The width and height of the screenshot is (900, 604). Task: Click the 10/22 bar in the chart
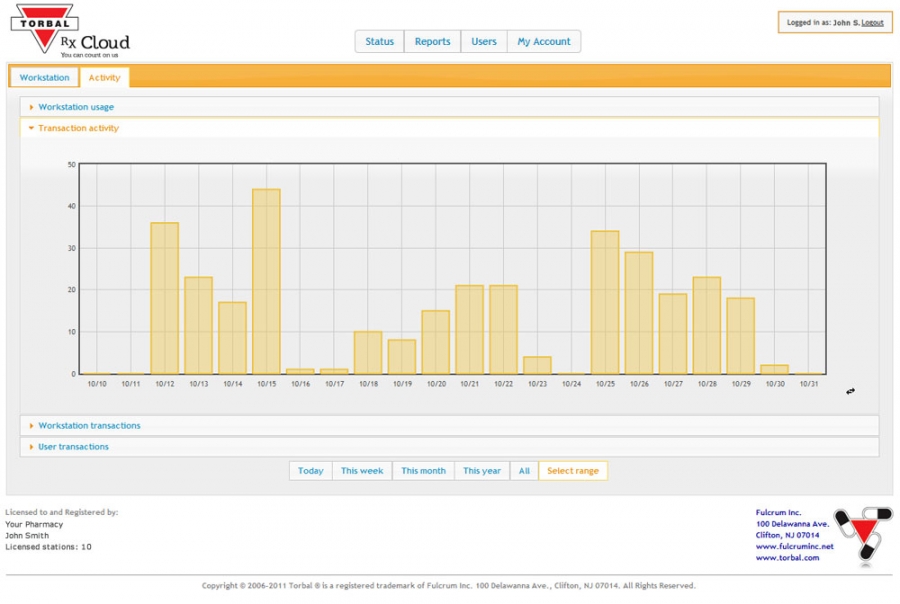pos(503,330)
